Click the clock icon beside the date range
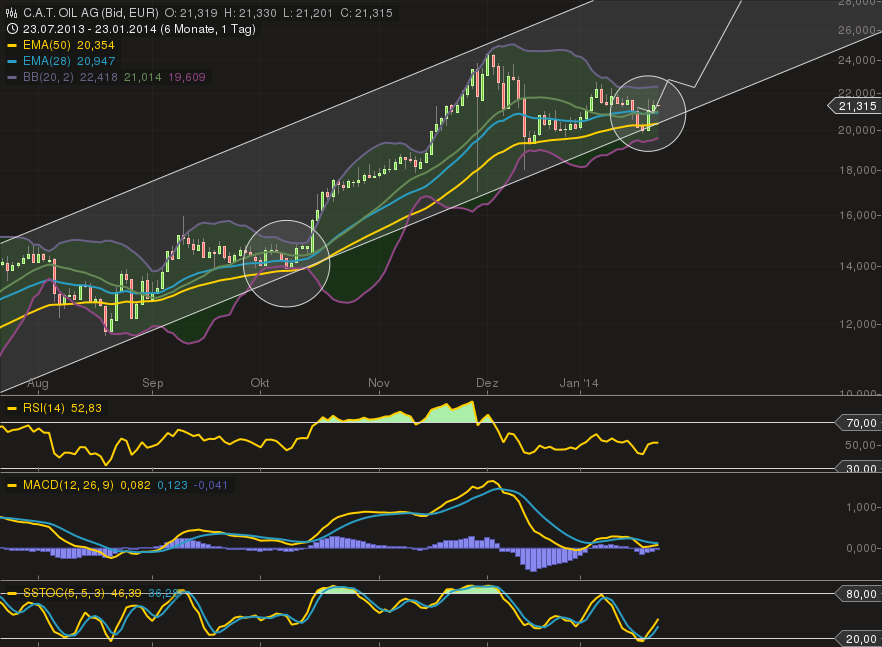The image size is (882, 647). (x=11, y=29)
